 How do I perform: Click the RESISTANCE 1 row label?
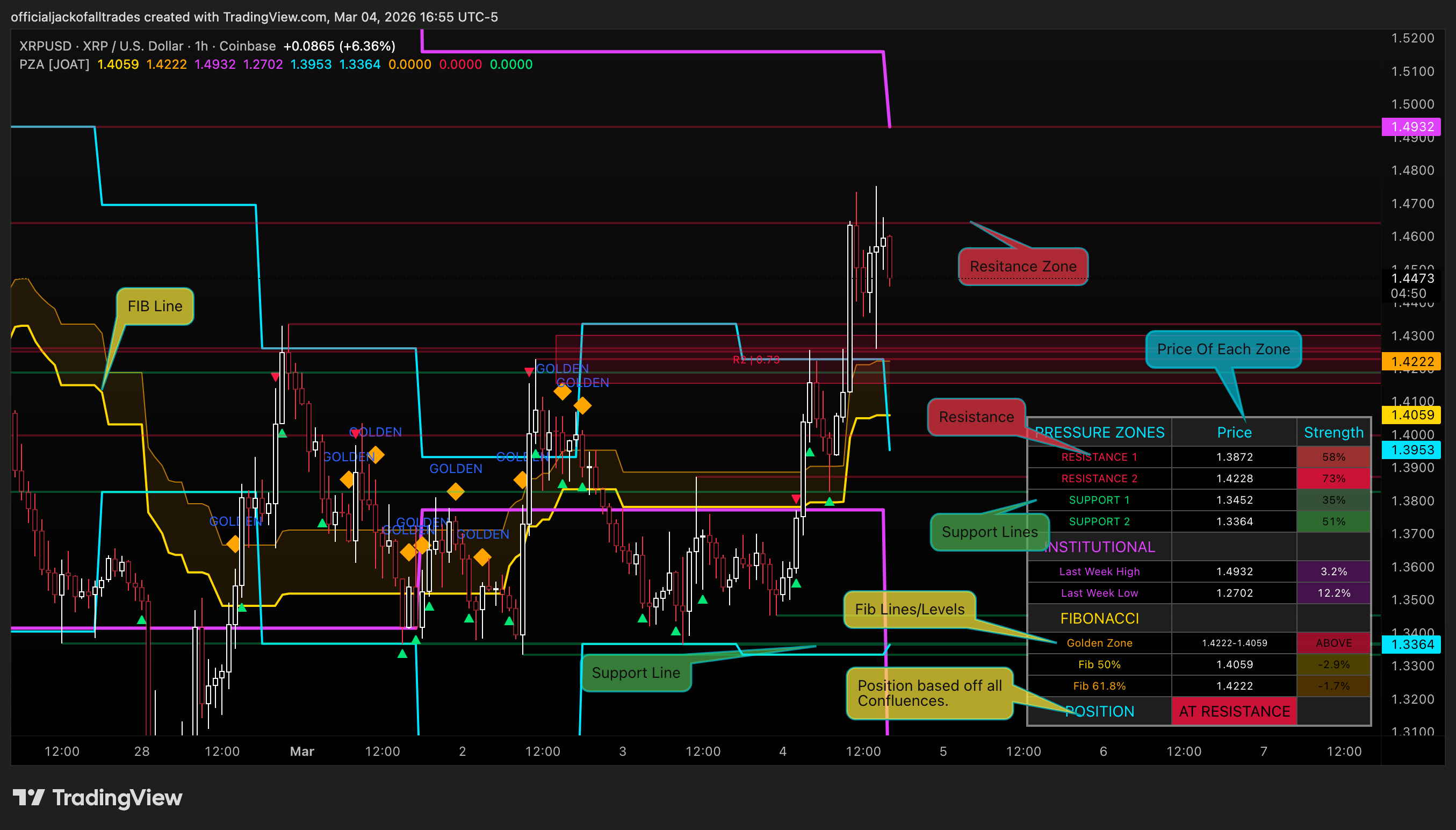[x=1099, y=457]
